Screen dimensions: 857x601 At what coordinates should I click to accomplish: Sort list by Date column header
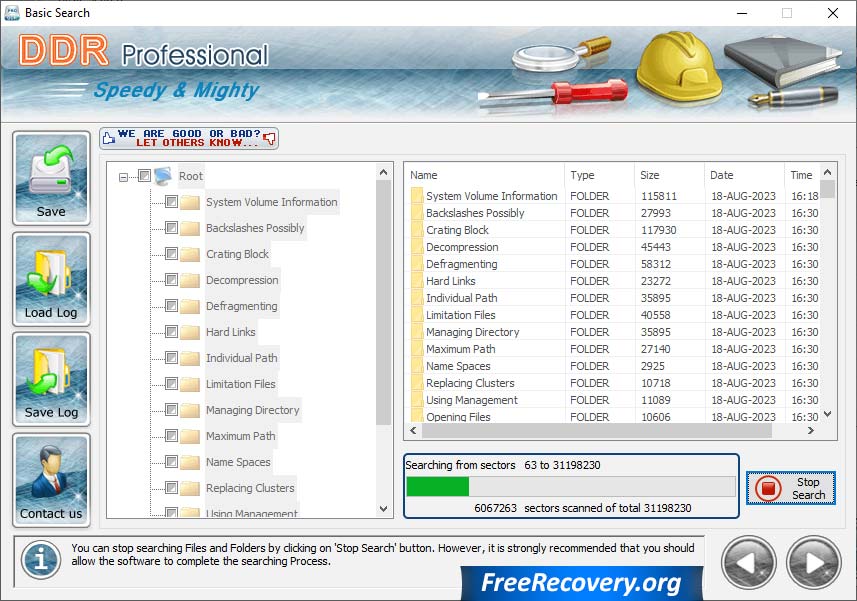click(744, 175)
